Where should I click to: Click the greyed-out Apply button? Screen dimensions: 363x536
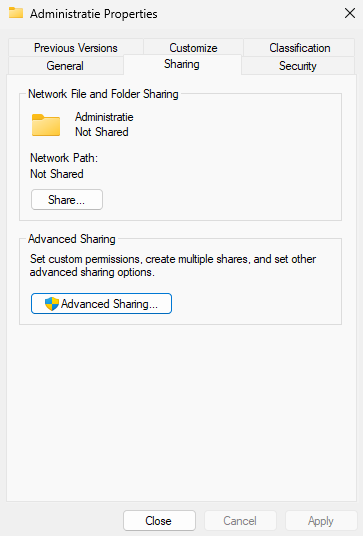321,521
